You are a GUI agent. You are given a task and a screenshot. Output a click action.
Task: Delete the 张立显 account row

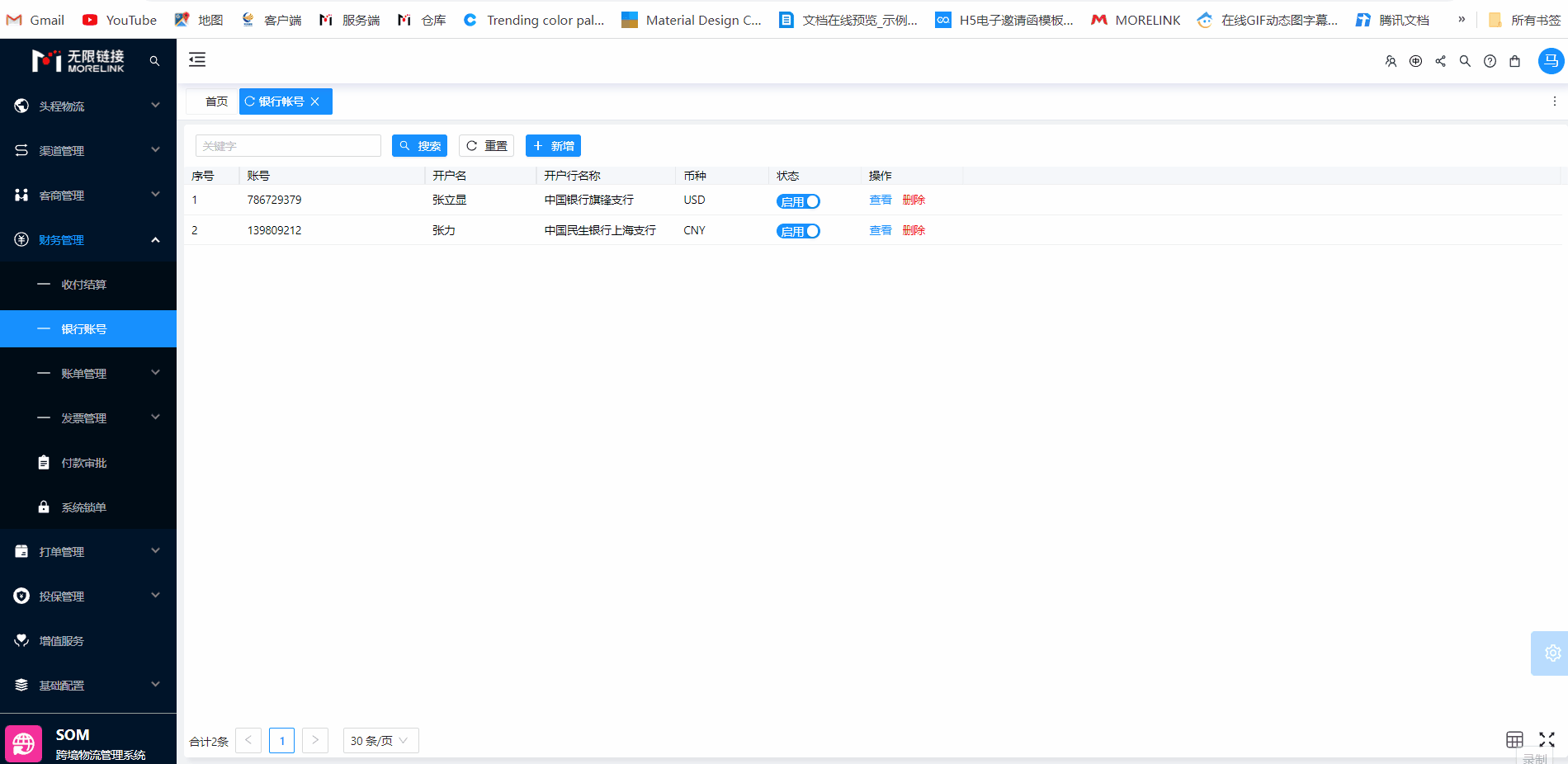click(x=914, y=200)
